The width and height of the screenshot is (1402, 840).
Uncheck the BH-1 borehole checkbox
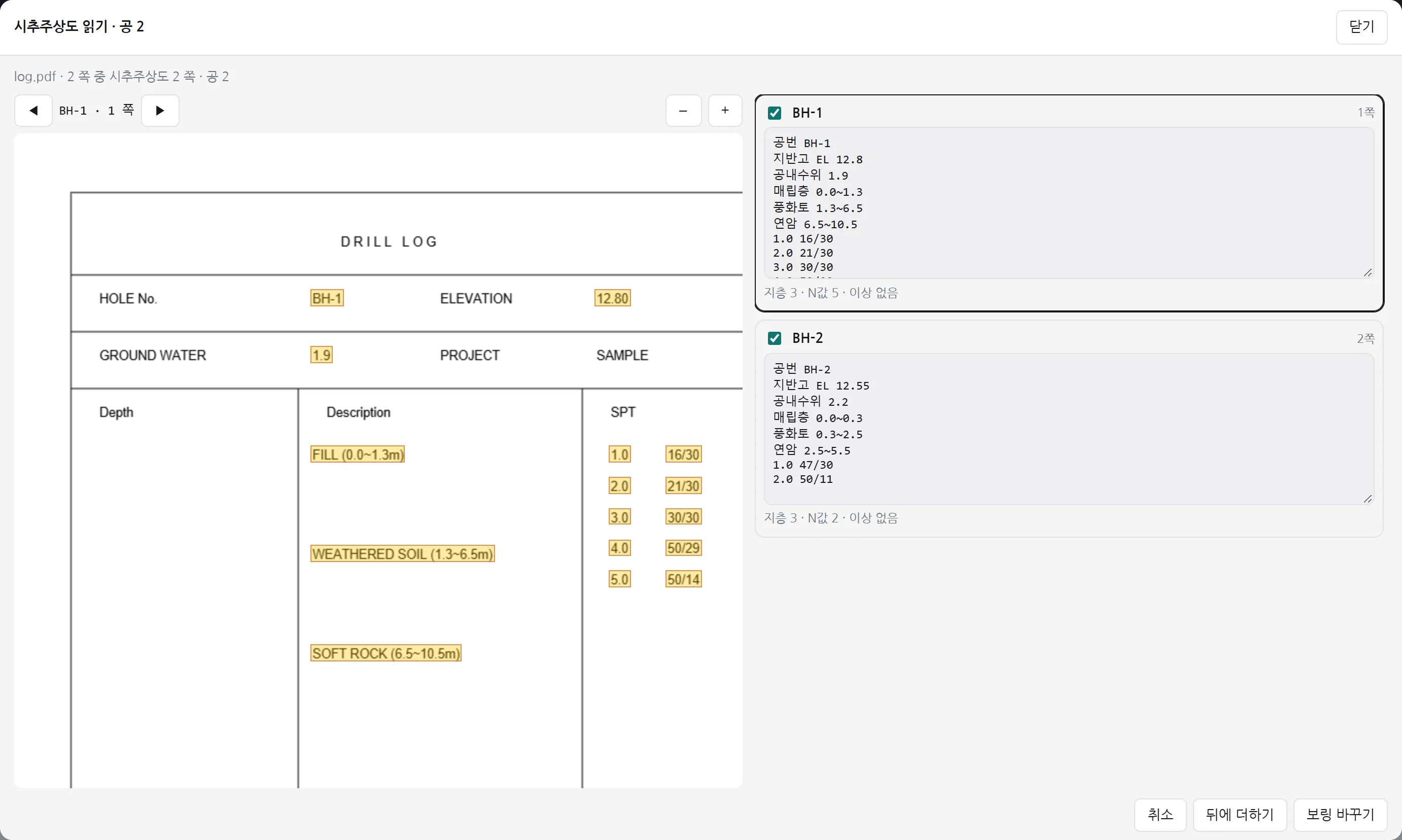click(x=775, y=113)
